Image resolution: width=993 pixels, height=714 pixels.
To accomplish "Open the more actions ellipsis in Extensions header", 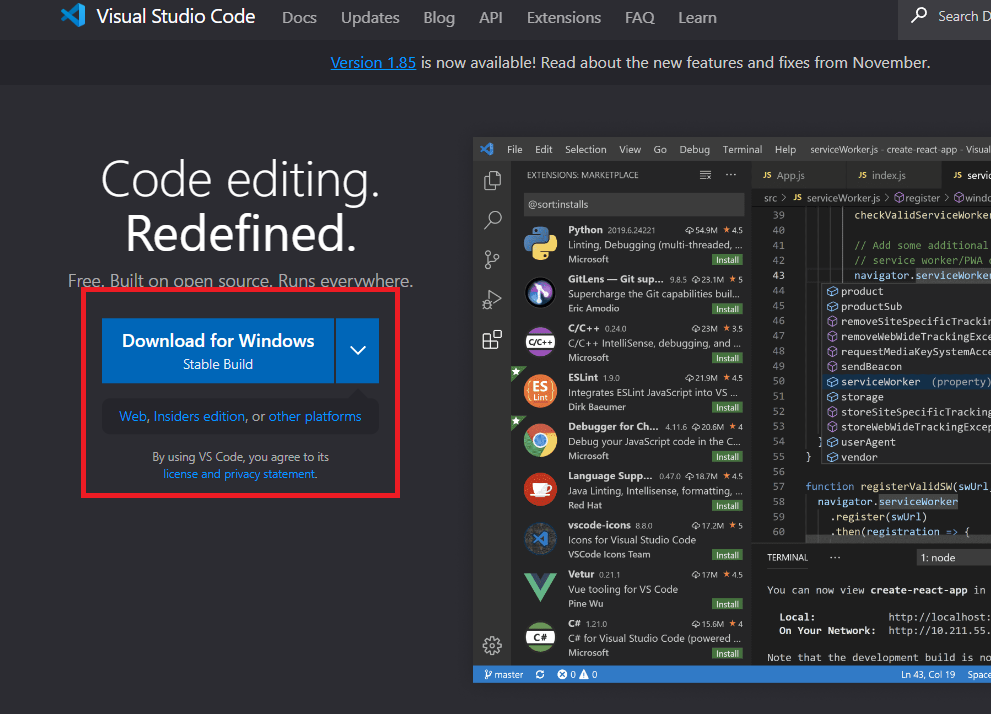I will (x=731, y=175).
